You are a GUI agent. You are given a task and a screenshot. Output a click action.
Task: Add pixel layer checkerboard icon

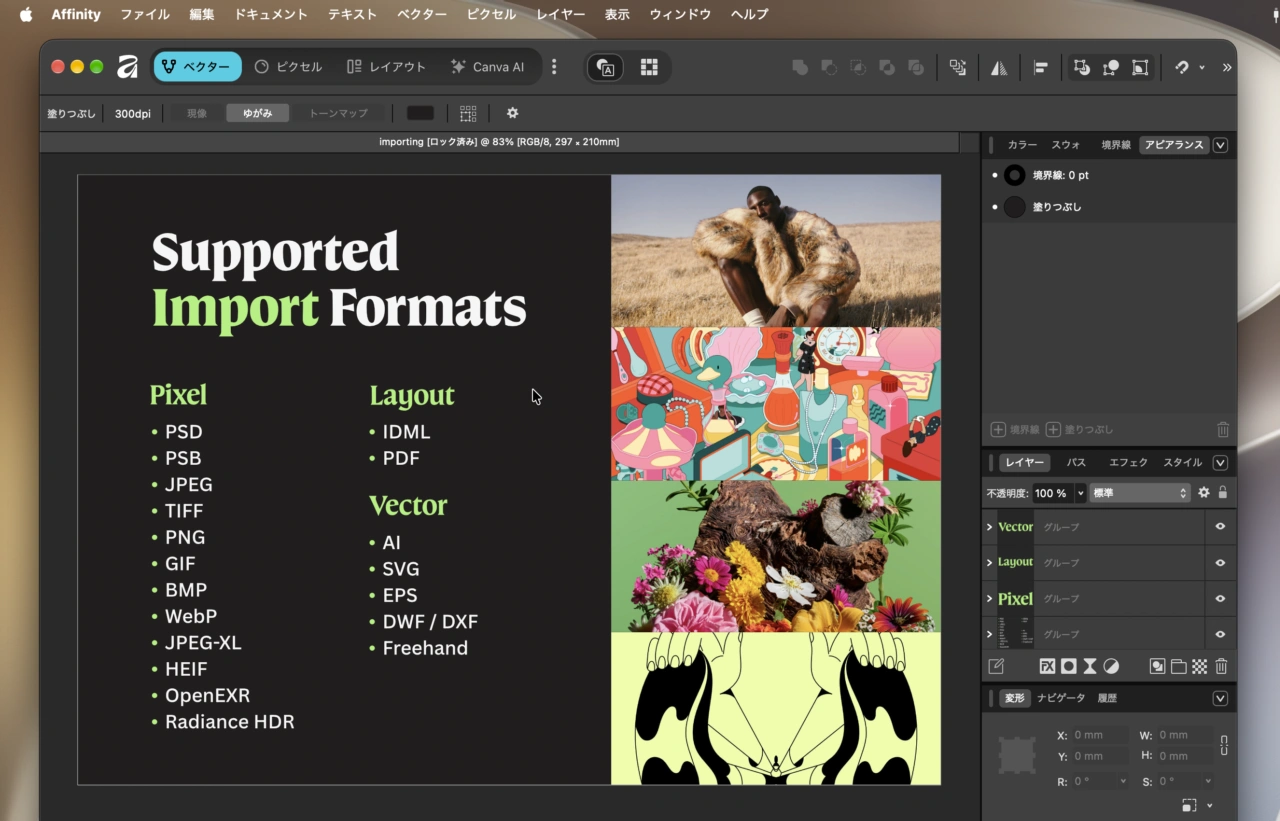coord(1199,666)
